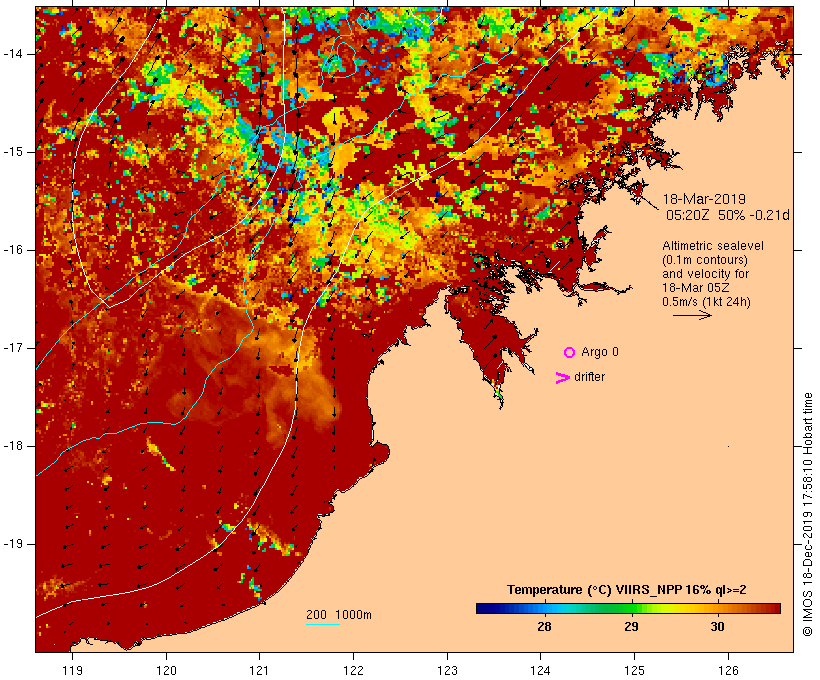The height and width of the screenshot is (680, 820).
Task: Click the magenta Argo circle marker
Action: (x=570, y=353)
